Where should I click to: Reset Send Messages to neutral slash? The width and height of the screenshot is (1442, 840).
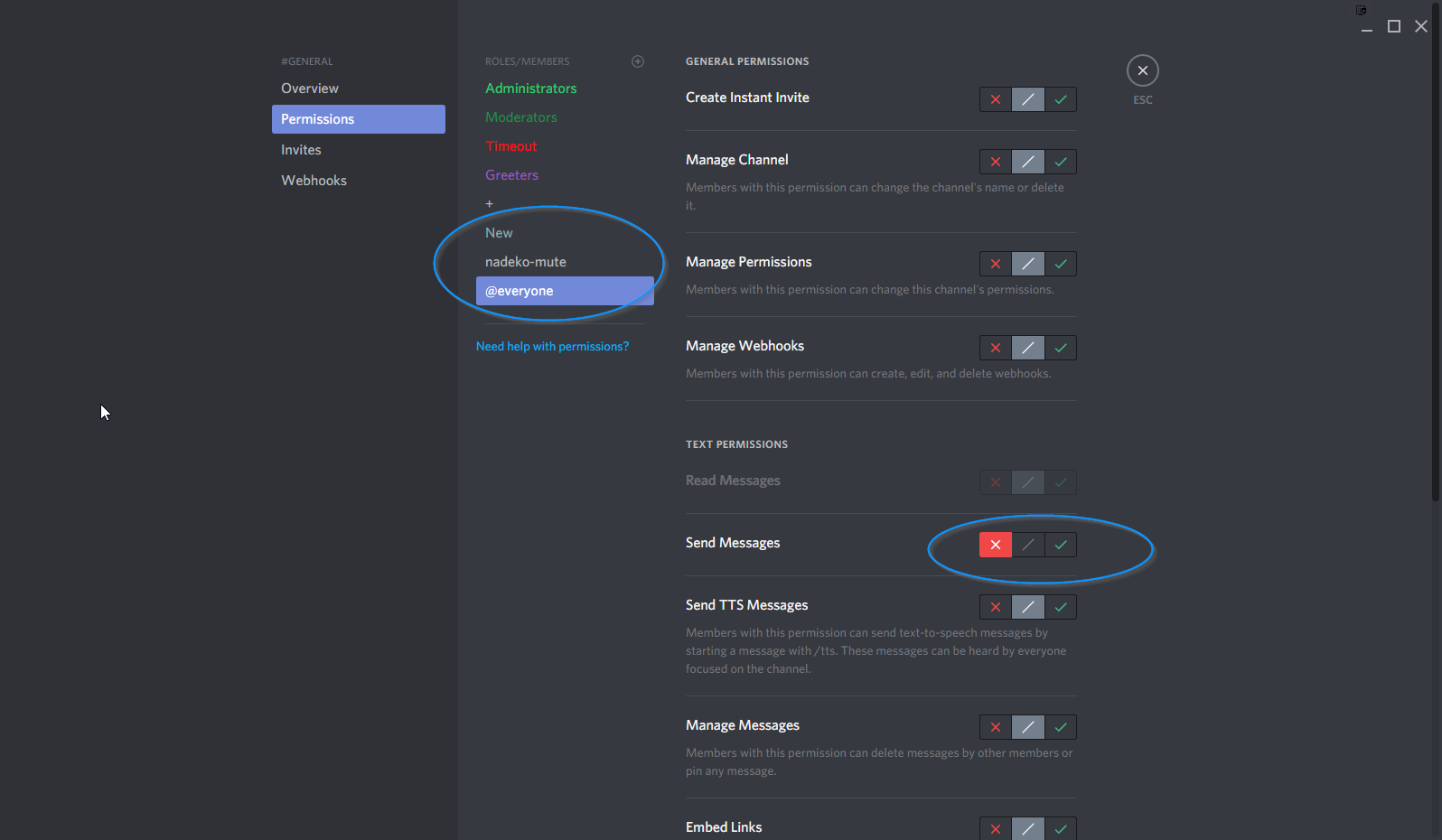coord(1027,545)
